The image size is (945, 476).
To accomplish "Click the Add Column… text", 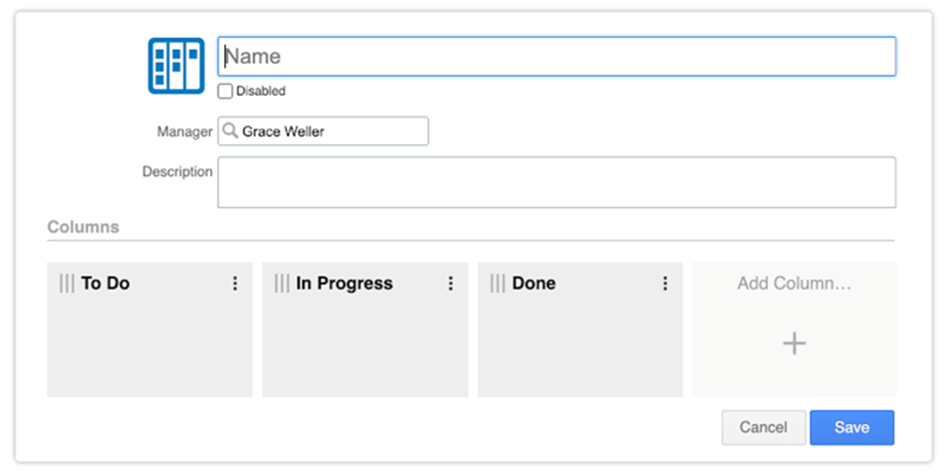I will 794,283.
